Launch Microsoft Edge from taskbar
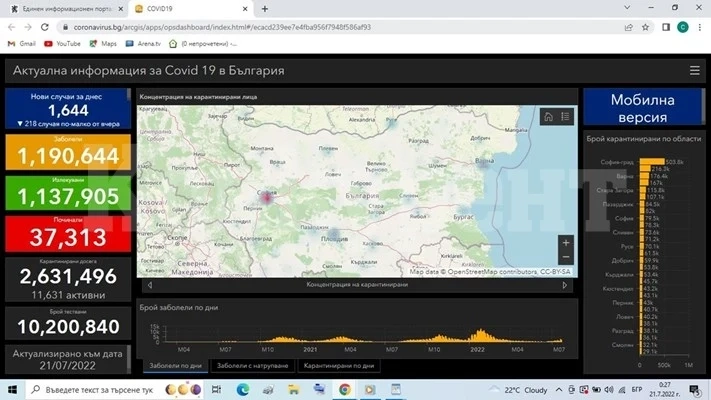 [243, 390]
